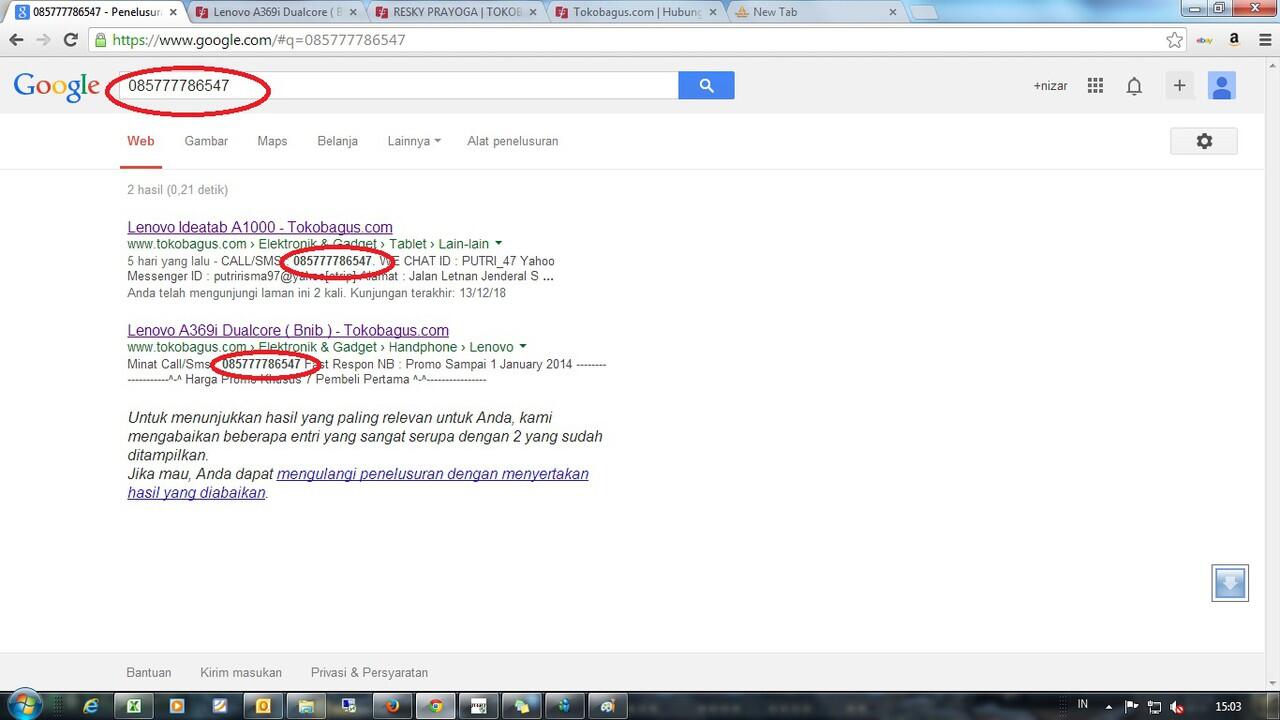This screenshot has height=720, width=1280.
Task: Bookmark this page with the star icon
Action: pyautogui.click(x=1175, y=40)
